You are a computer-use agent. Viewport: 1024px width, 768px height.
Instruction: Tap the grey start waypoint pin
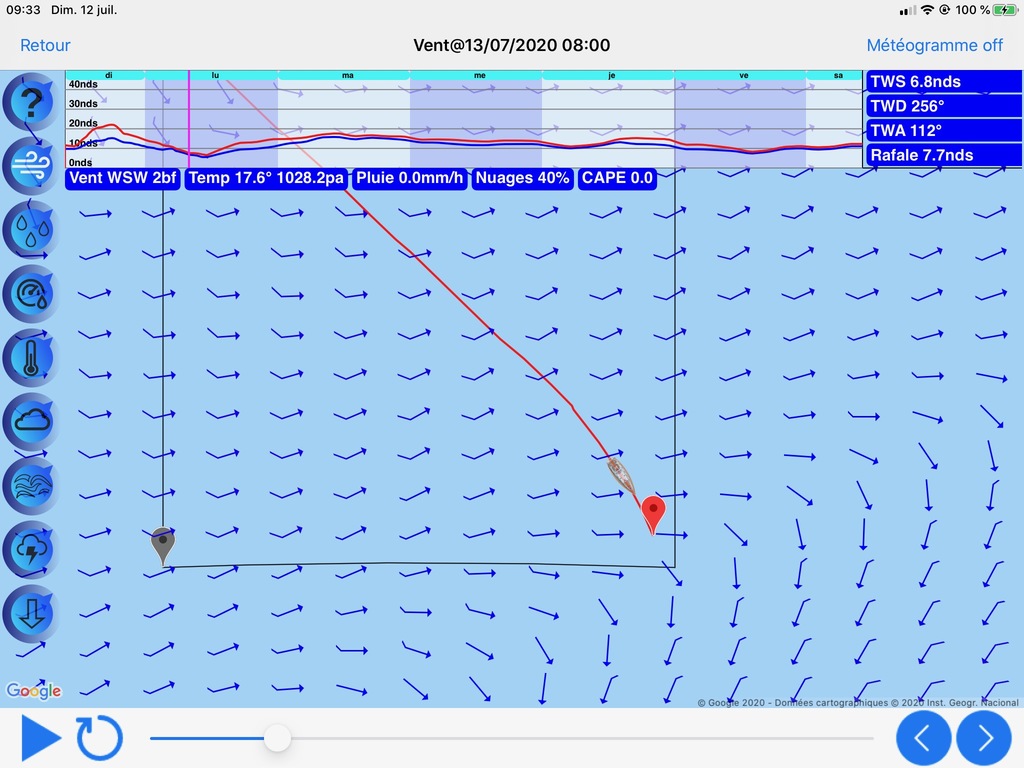pos(163,545)
